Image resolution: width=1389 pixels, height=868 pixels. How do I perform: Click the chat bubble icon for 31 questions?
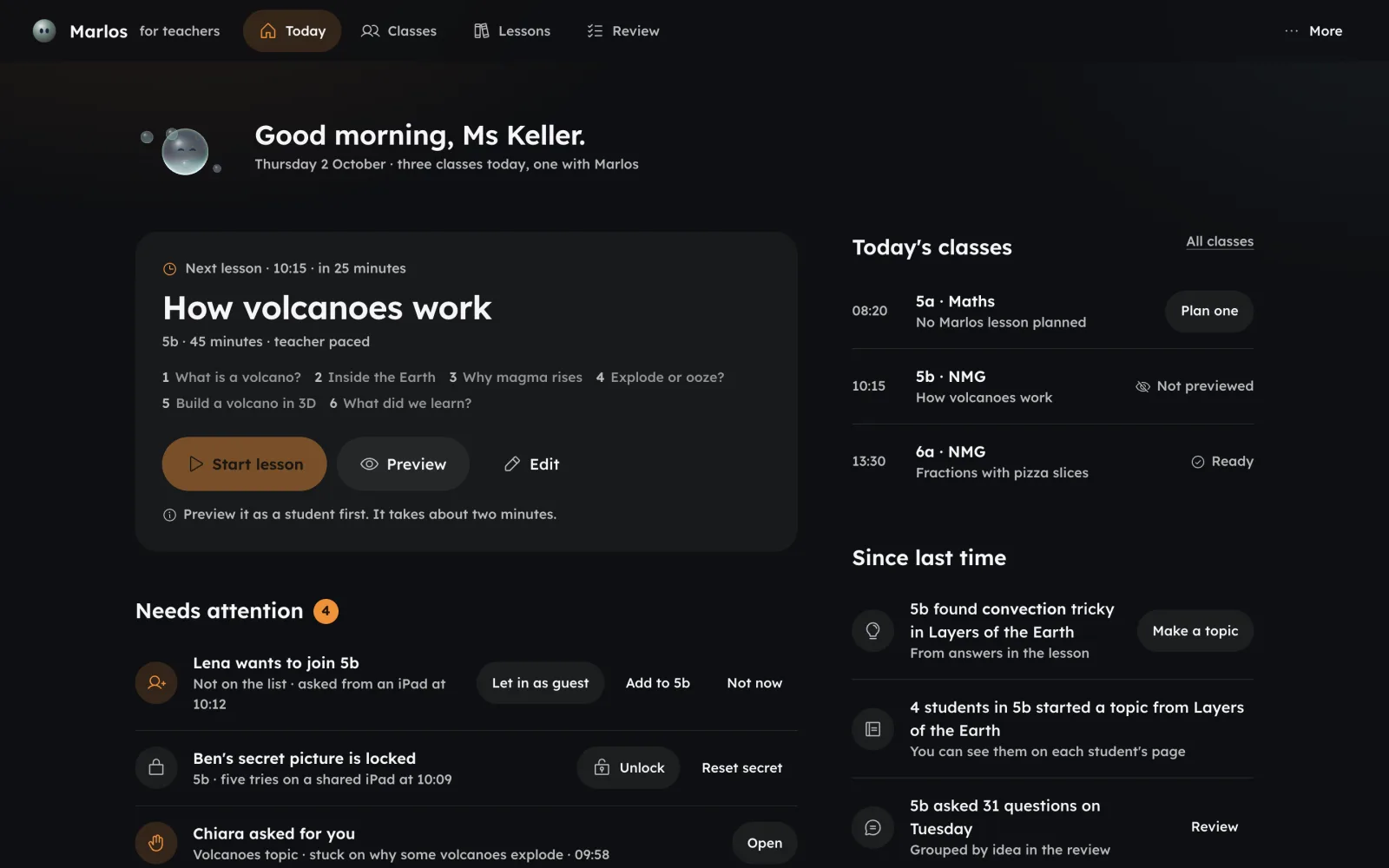pos(873,828)
